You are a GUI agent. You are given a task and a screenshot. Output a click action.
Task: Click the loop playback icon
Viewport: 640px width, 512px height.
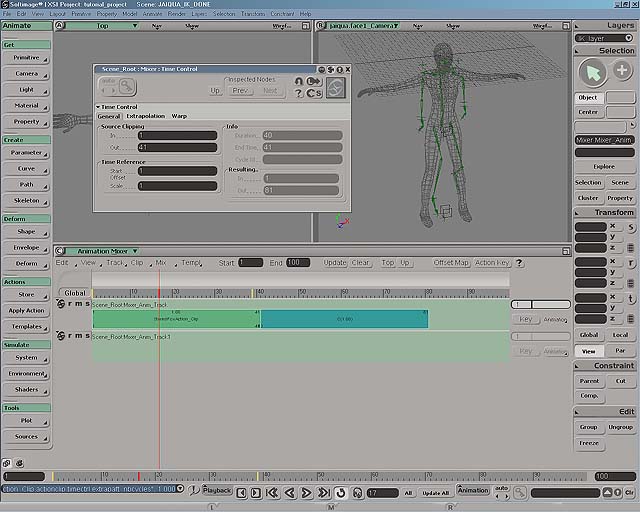point(340,492)
